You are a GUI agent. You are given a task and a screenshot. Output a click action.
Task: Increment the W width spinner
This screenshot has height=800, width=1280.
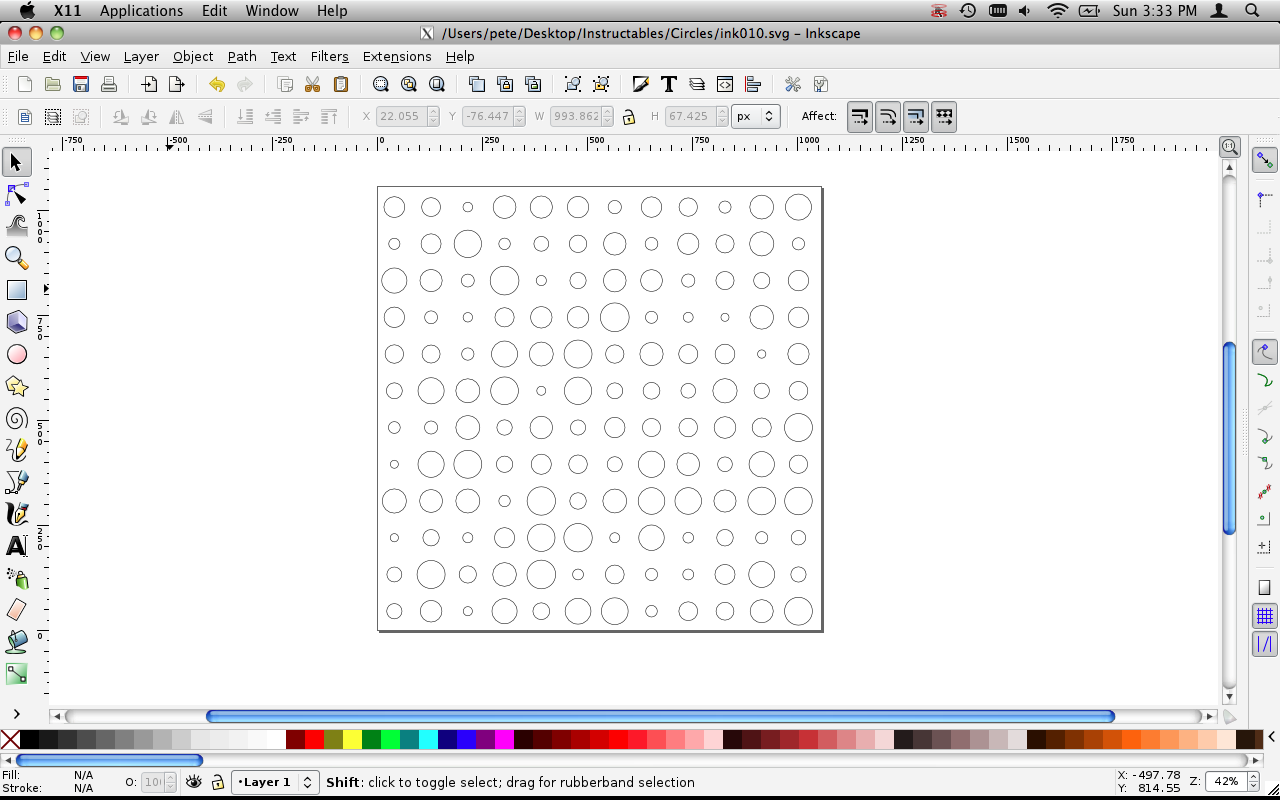click(607, 111)
